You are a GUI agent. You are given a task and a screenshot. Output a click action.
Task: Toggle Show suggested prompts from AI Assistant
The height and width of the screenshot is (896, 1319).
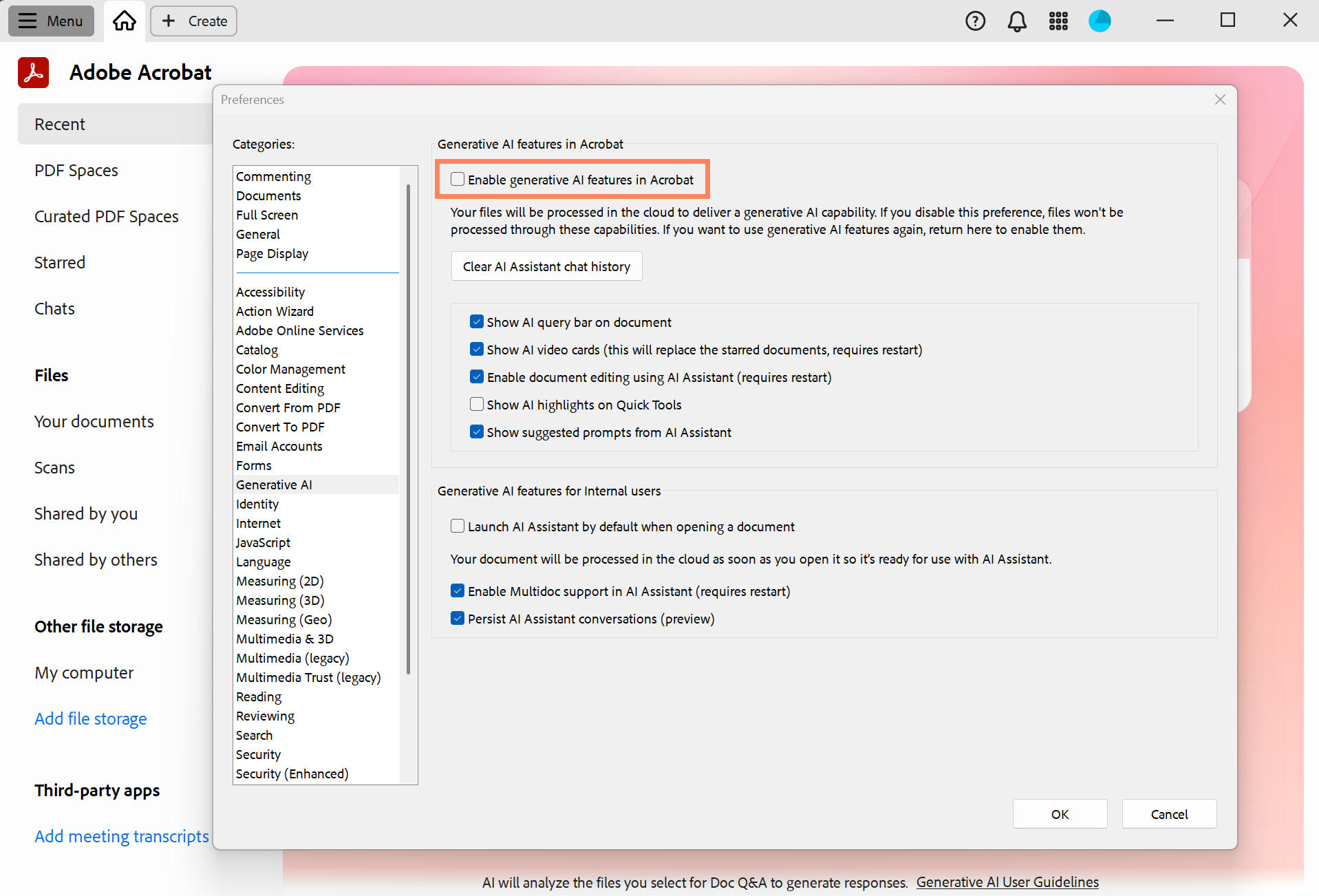coord(477,432)
